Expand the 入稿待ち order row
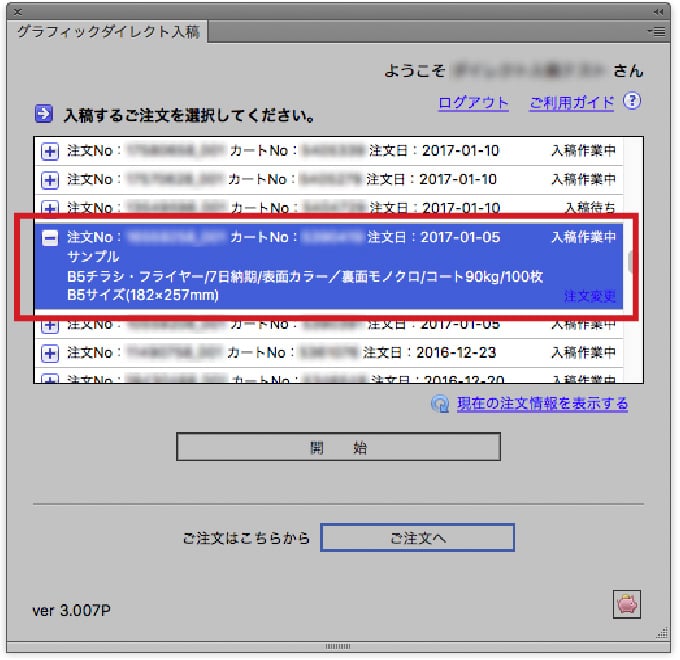 tap(50, 207)
